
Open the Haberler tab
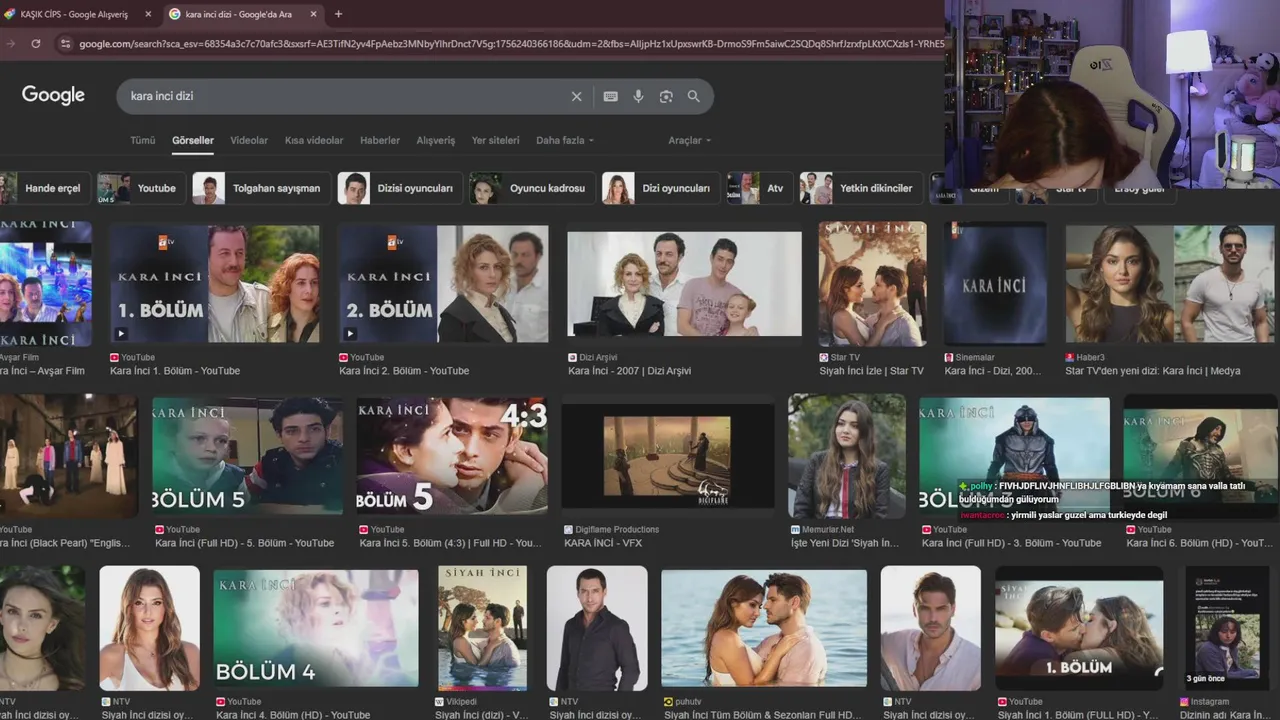click(380, 141)
